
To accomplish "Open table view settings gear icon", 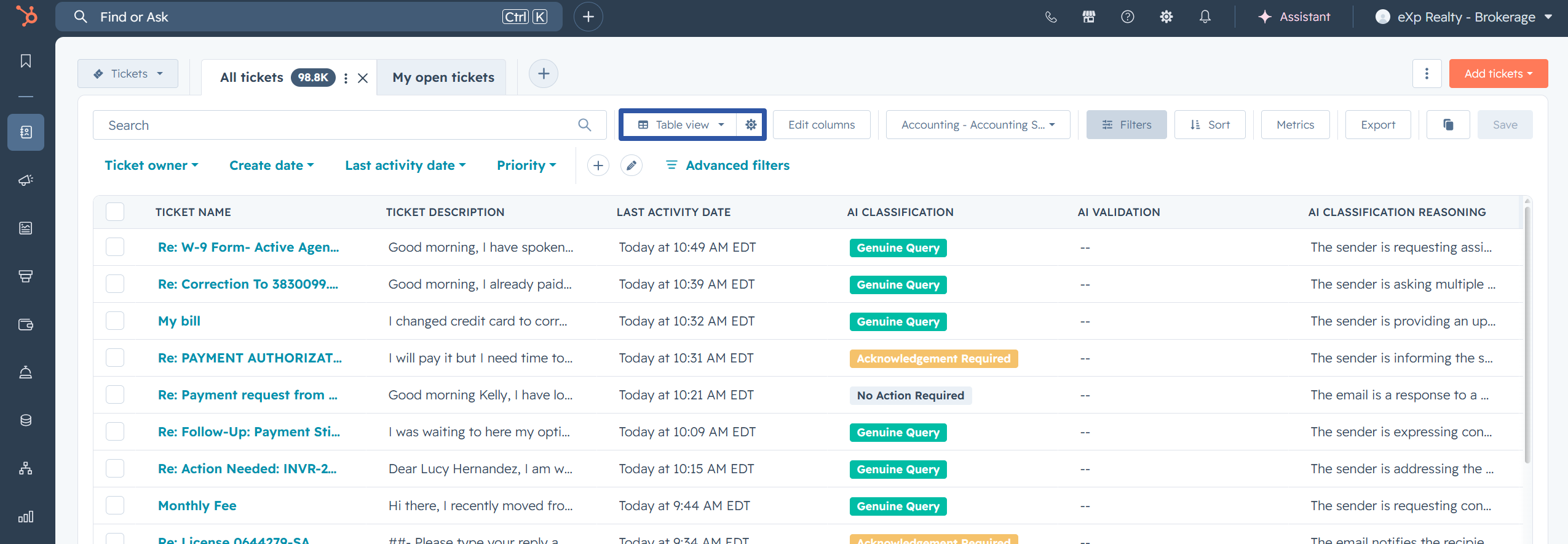I will coord(751,125).
